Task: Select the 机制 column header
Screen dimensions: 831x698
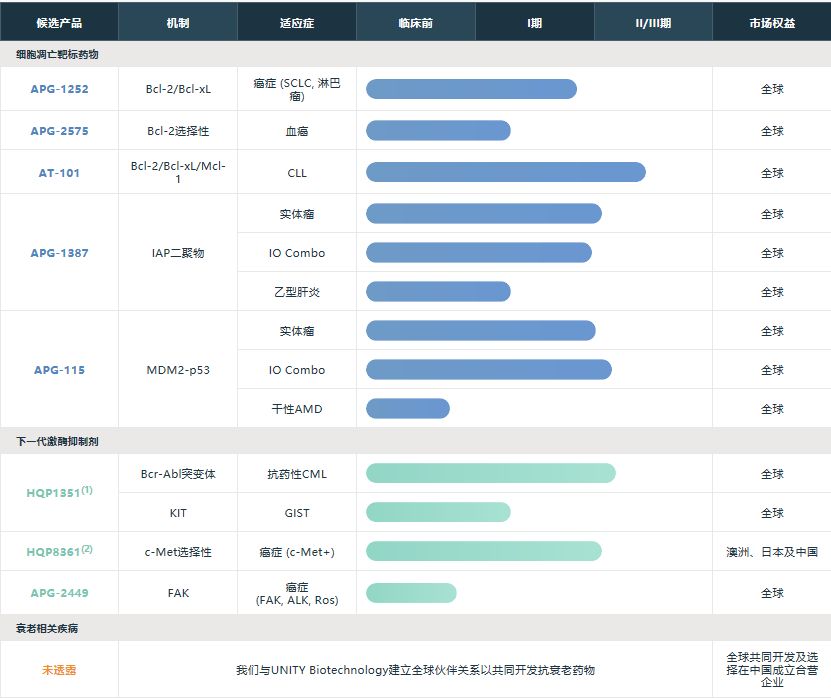Action: coord(177,21)
